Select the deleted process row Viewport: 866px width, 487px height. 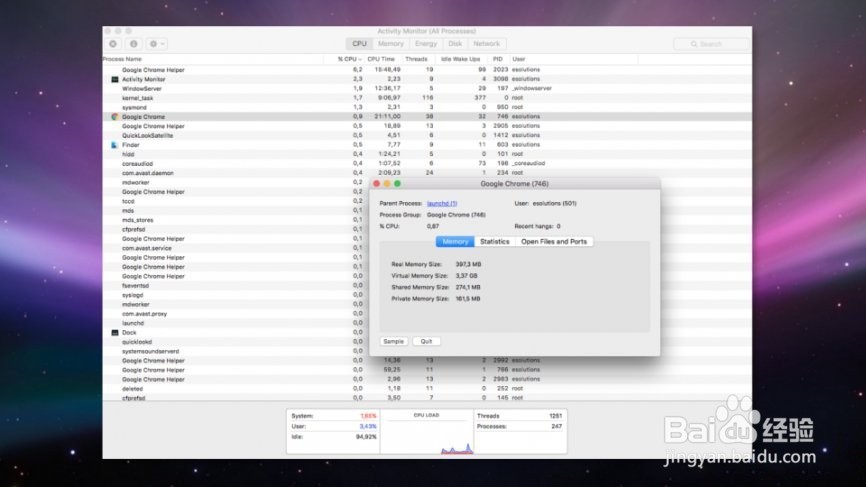coord(427,389)
